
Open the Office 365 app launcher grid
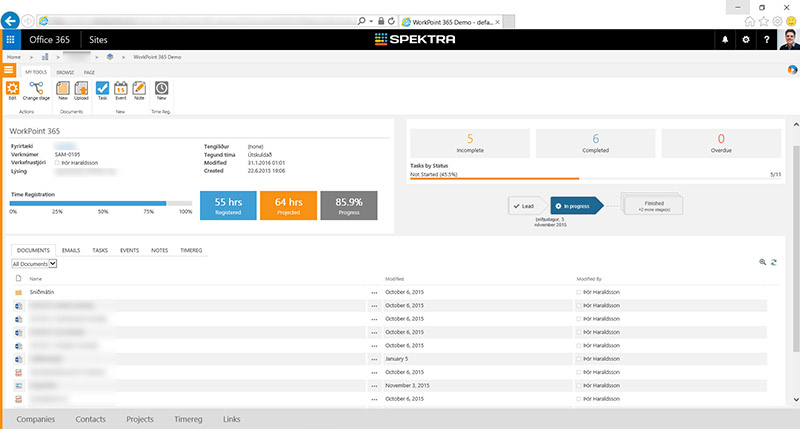[10, 39]
